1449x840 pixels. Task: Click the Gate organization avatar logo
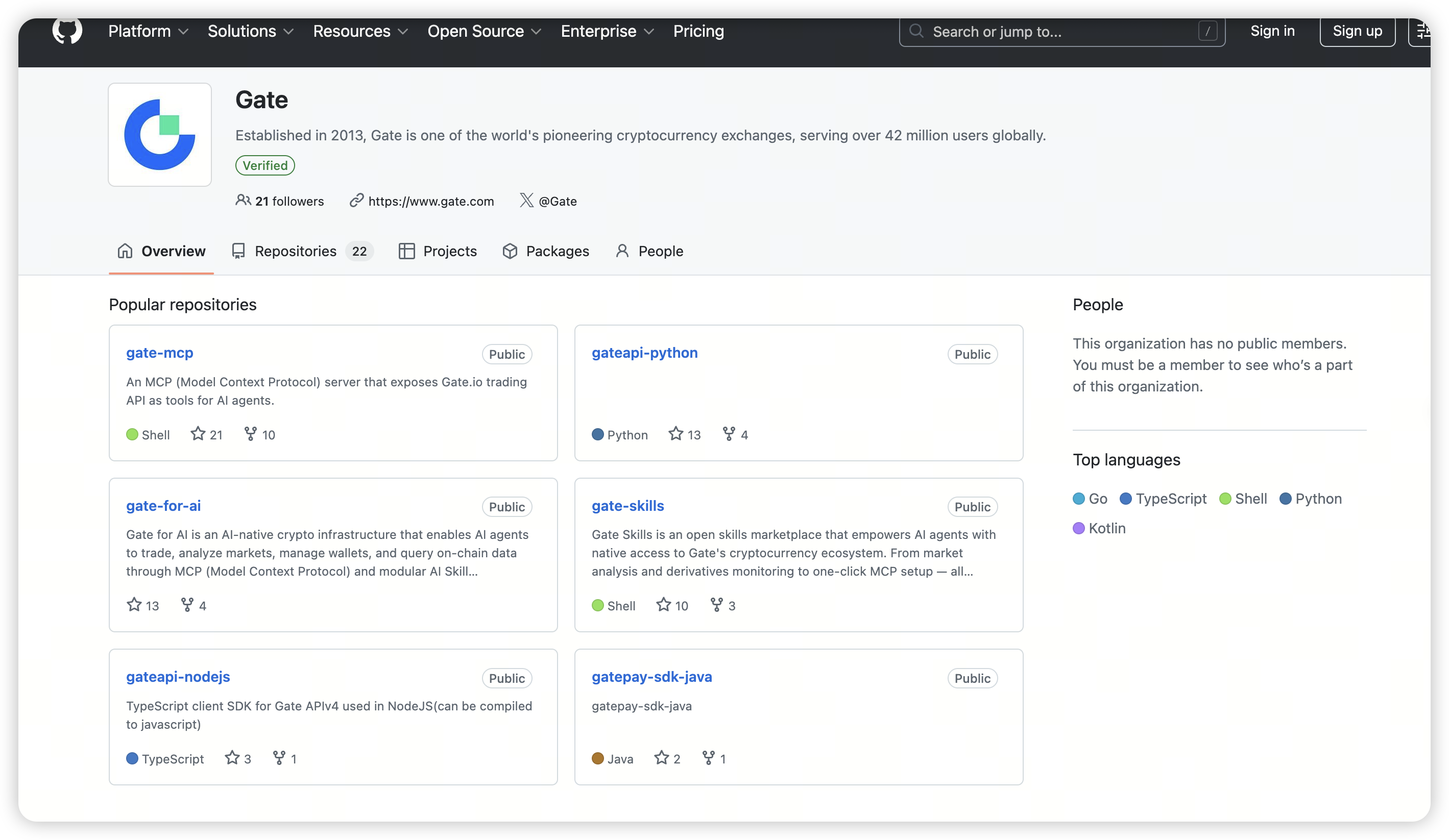point(160,134)
